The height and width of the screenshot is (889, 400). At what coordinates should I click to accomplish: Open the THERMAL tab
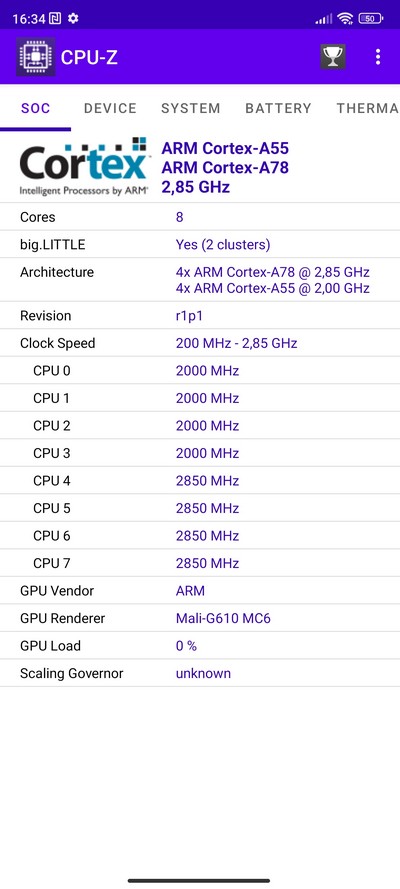367,108
